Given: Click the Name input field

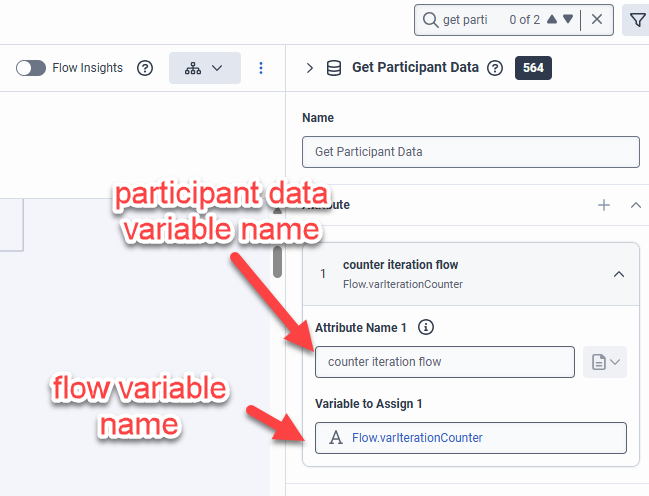Looking at the screenshot, I should (x=470, y=152).
